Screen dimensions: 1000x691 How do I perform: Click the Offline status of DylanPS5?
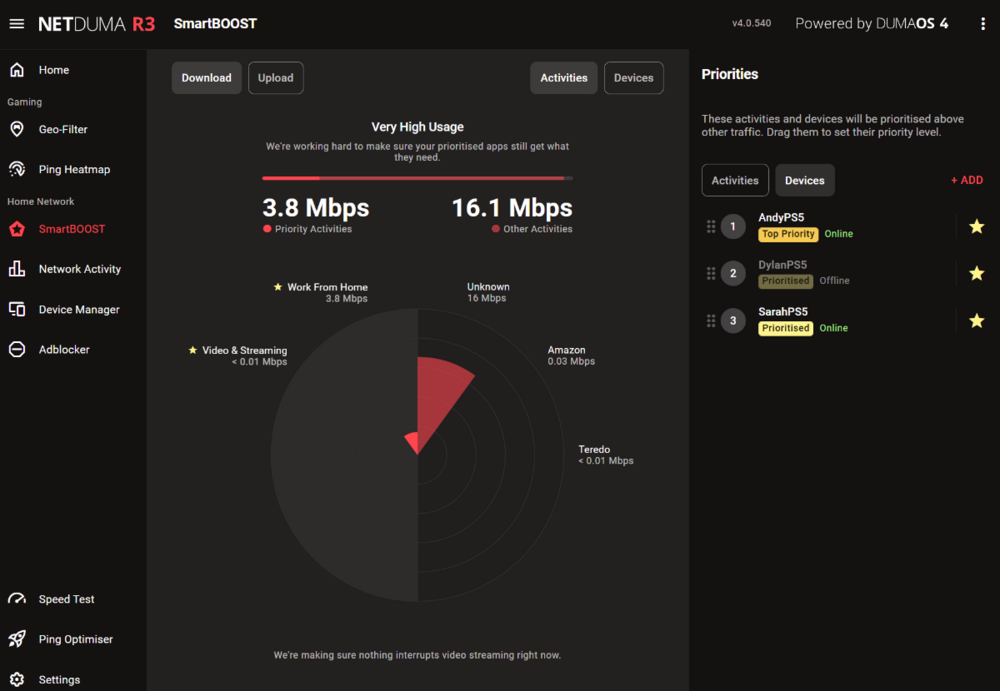click(834, 281)
